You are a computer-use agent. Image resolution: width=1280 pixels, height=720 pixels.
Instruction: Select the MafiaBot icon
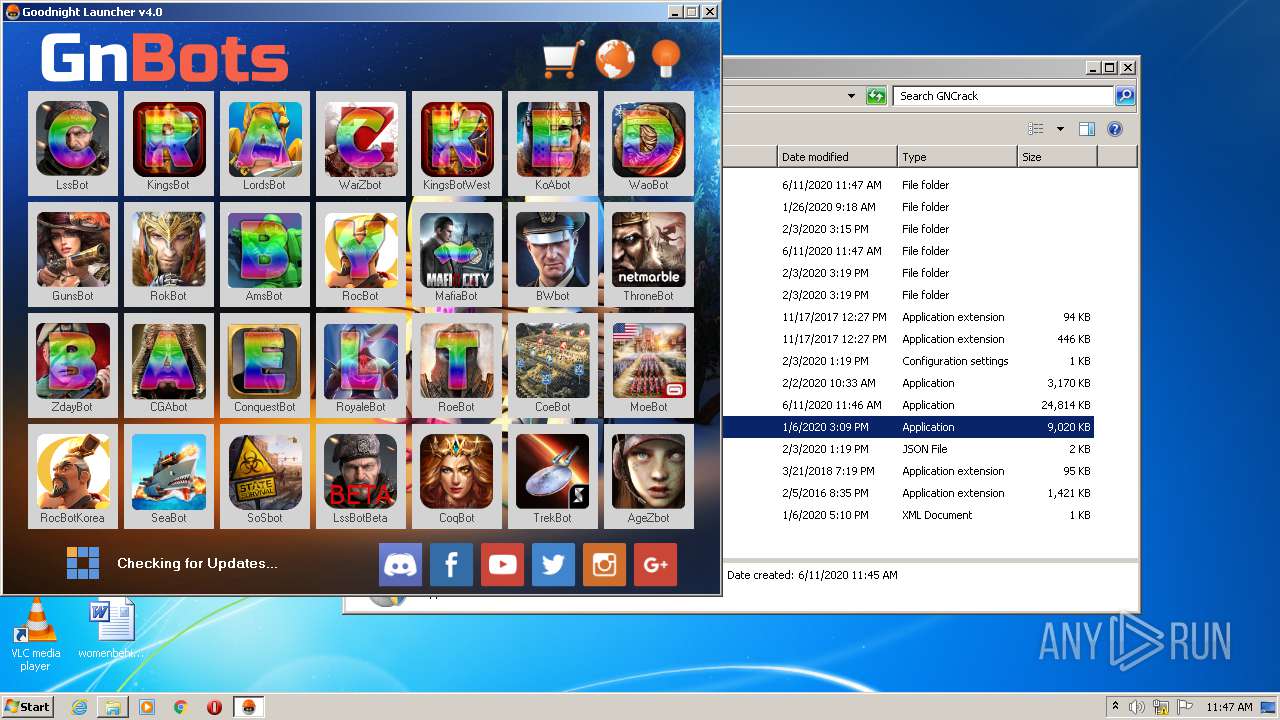coord(457,254)
